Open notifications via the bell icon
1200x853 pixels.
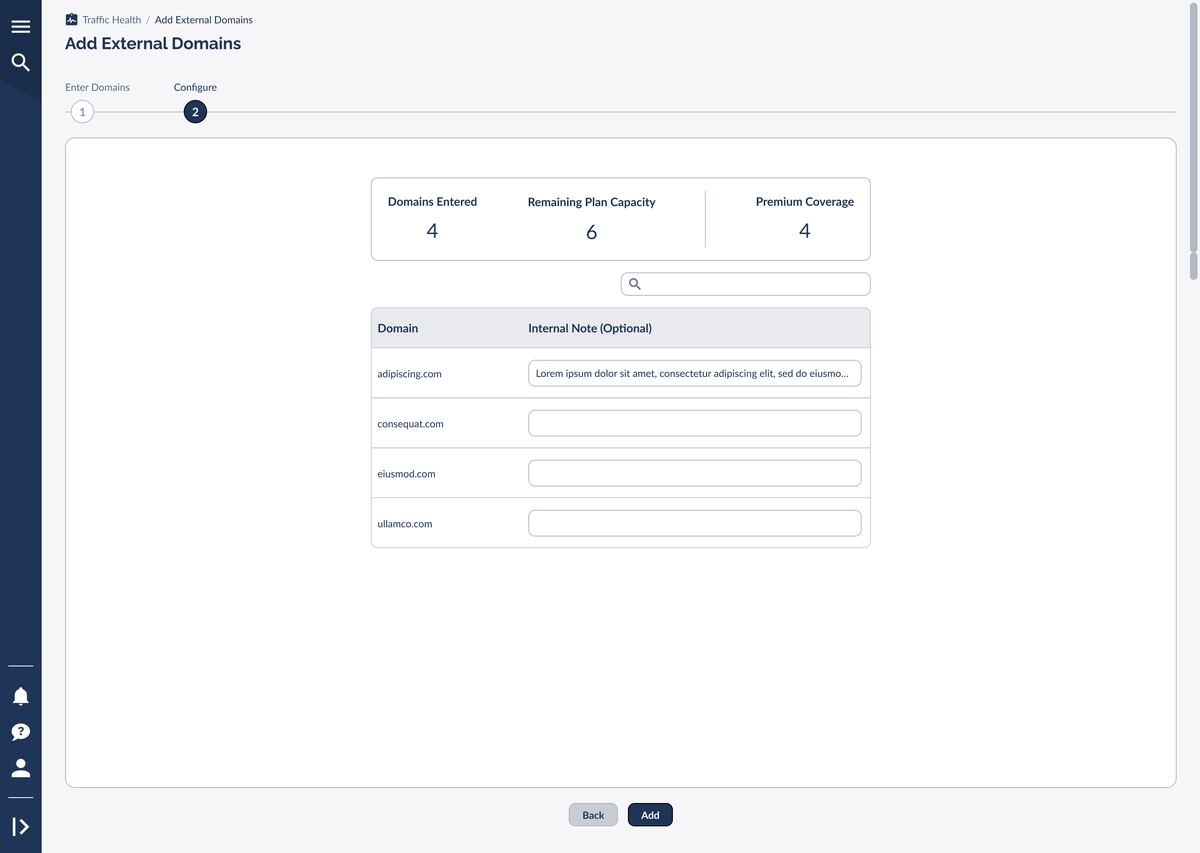click(x=20, y=696)
